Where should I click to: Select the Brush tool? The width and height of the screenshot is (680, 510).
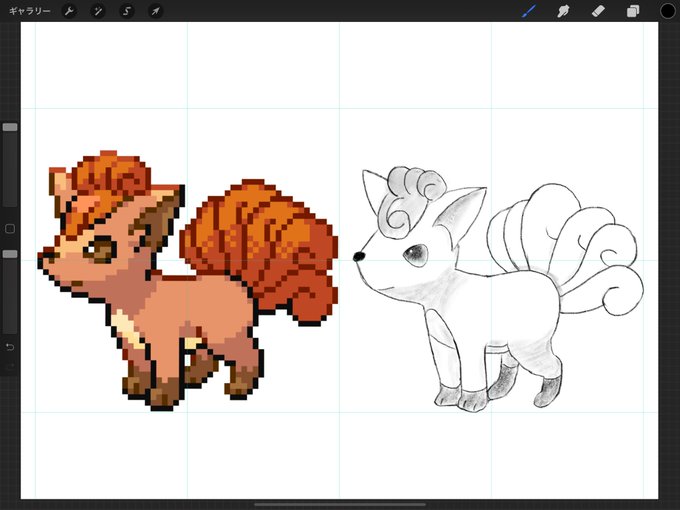528,11
